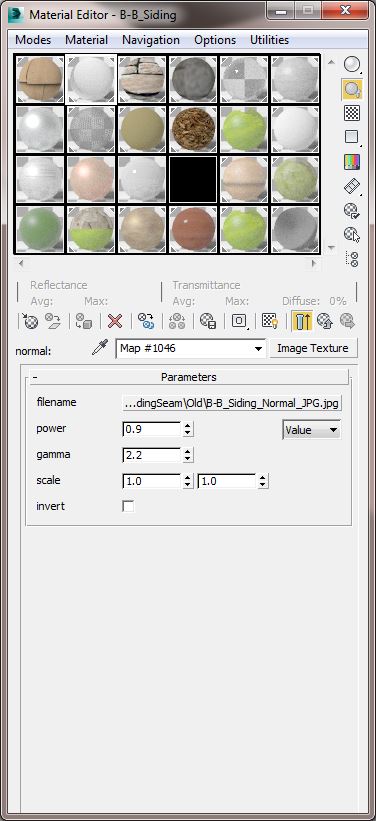
Task: Click the red X Reset Map icon
Action: (114, 320)
